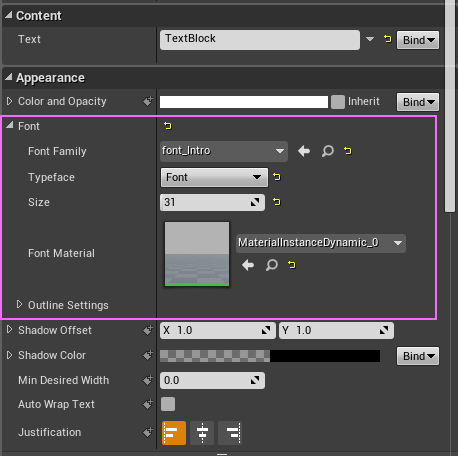The height and width of the screenshot is (456, 458).
Task: Select left text justification
Action: click(x=174, y=433)
